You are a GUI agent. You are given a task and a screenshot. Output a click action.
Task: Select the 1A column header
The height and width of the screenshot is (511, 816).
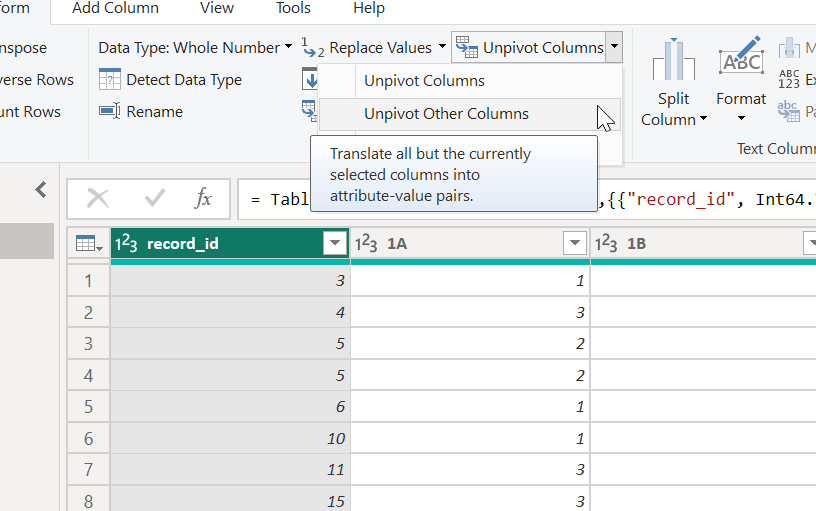point(470,243)
